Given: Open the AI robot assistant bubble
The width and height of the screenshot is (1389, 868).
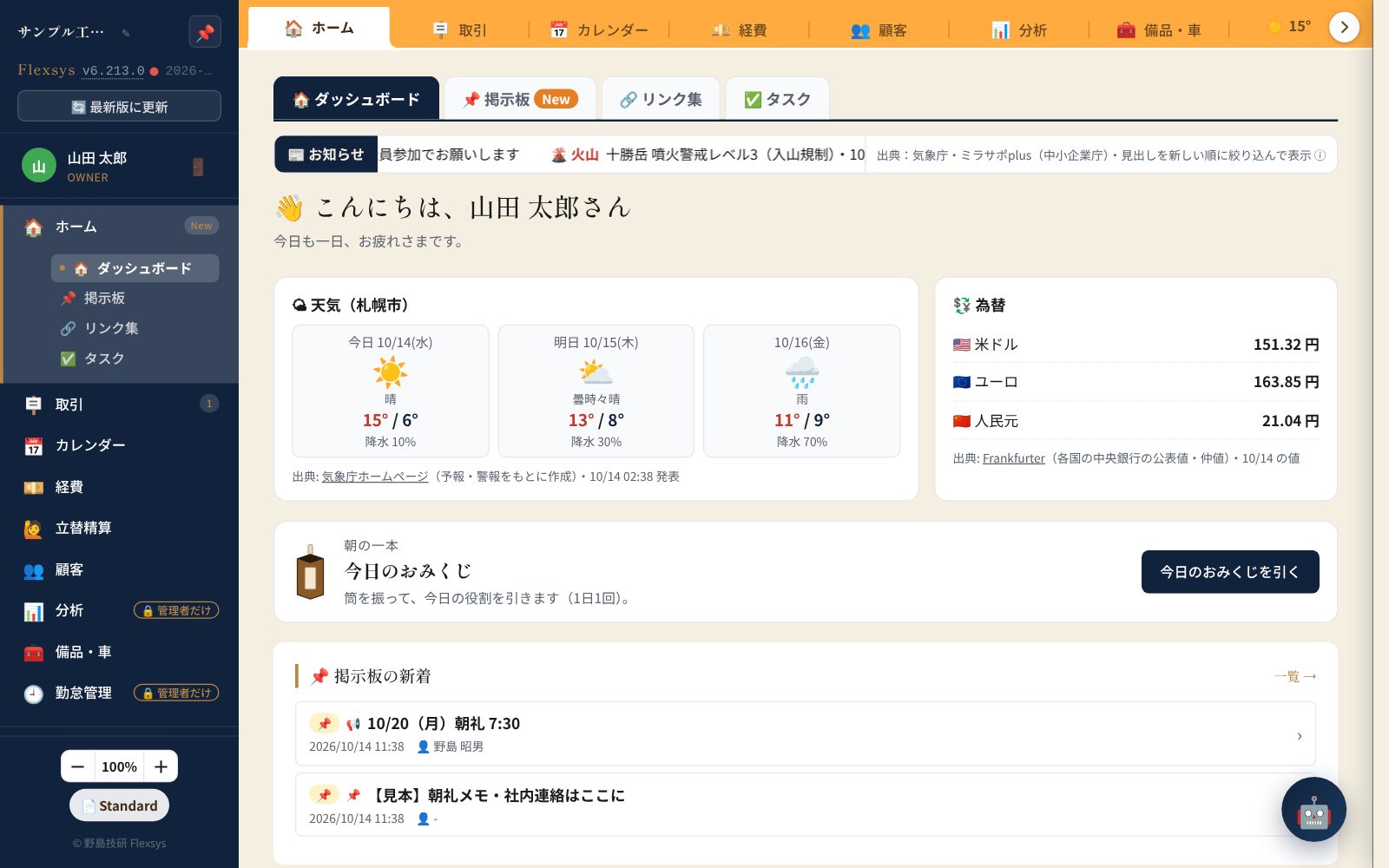Looking at the screenshot, I should (1313, 809).
